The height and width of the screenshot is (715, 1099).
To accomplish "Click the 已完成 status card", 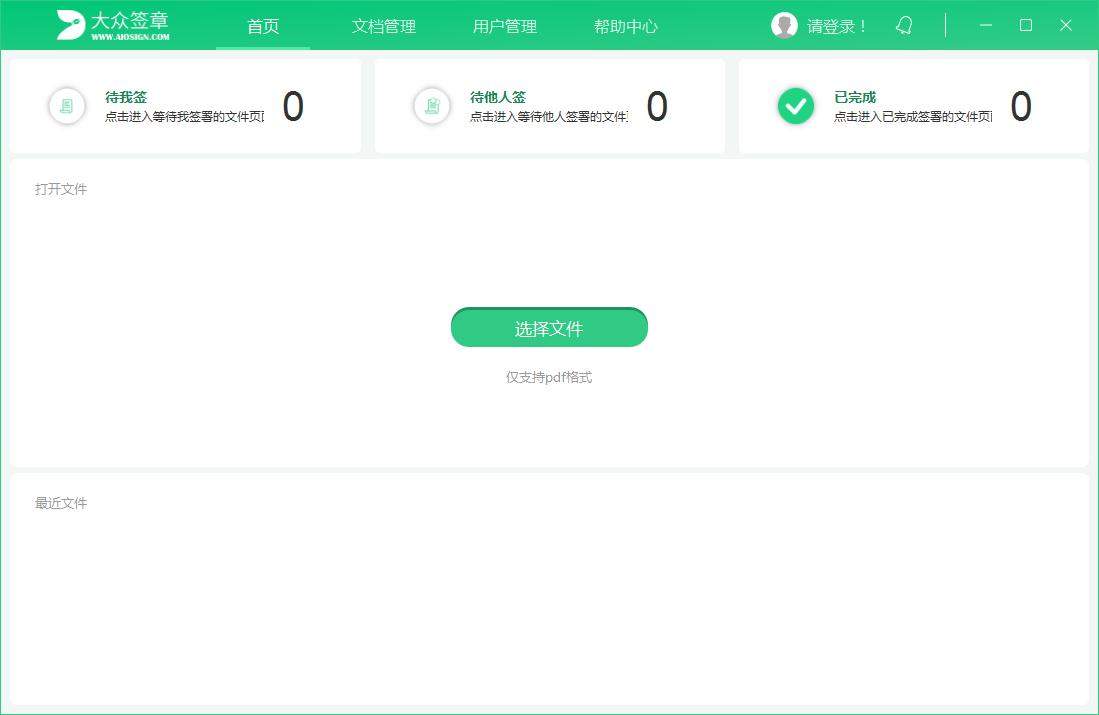I will pos(913,105).
